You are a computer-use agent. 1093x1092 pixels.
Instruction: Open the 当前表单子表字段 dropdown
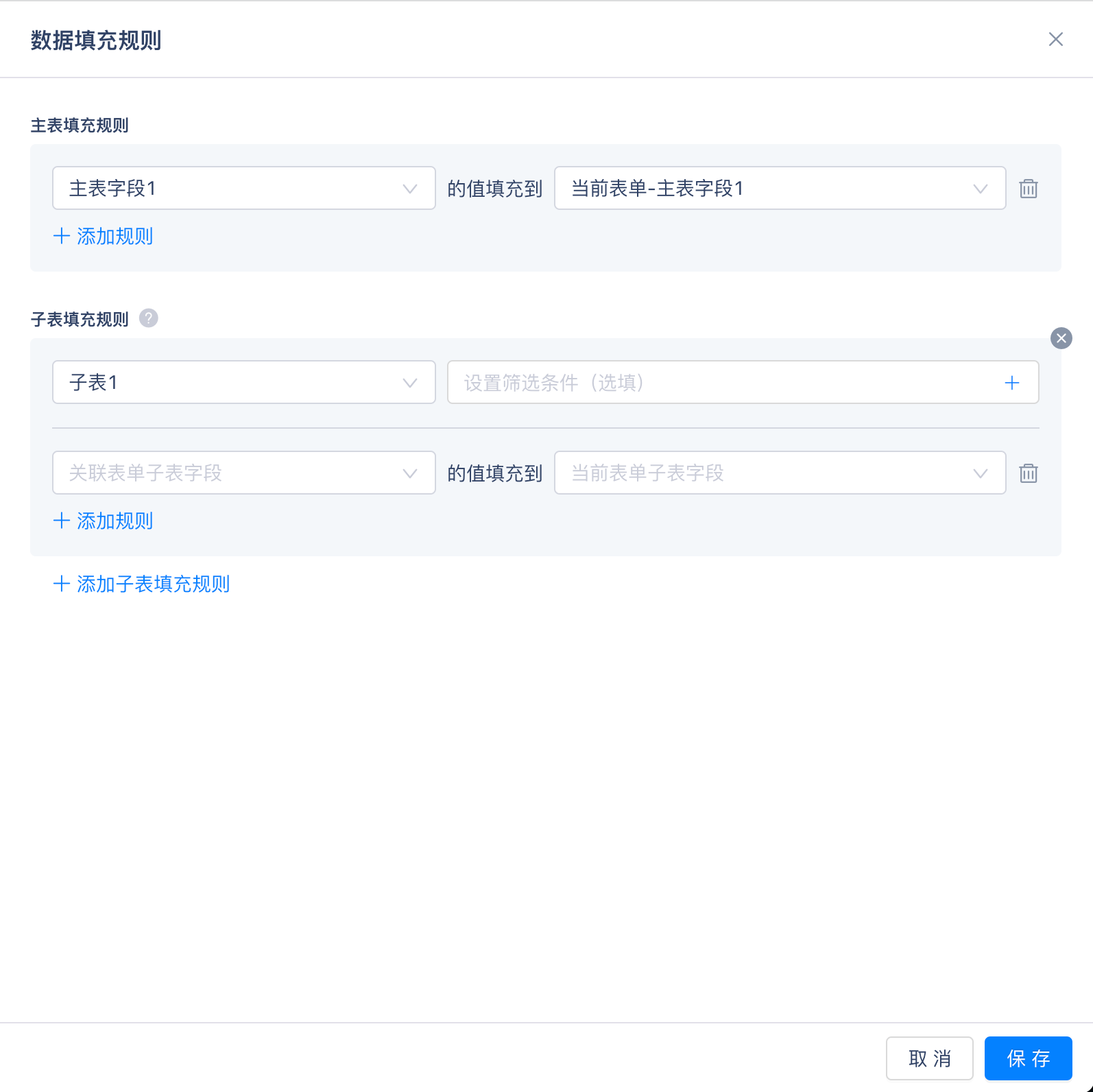pyautogui.click(x=780, y=473)
